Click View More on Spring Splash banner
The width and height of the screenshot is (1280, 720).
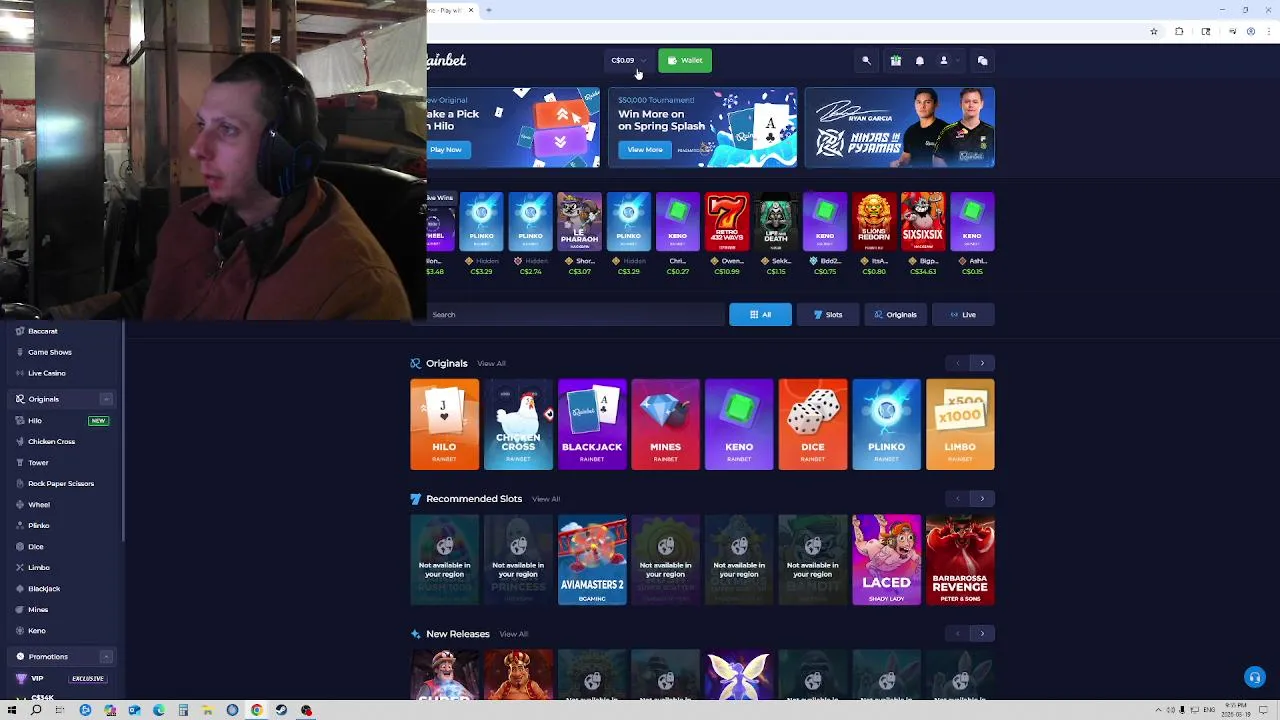(645, 150)
